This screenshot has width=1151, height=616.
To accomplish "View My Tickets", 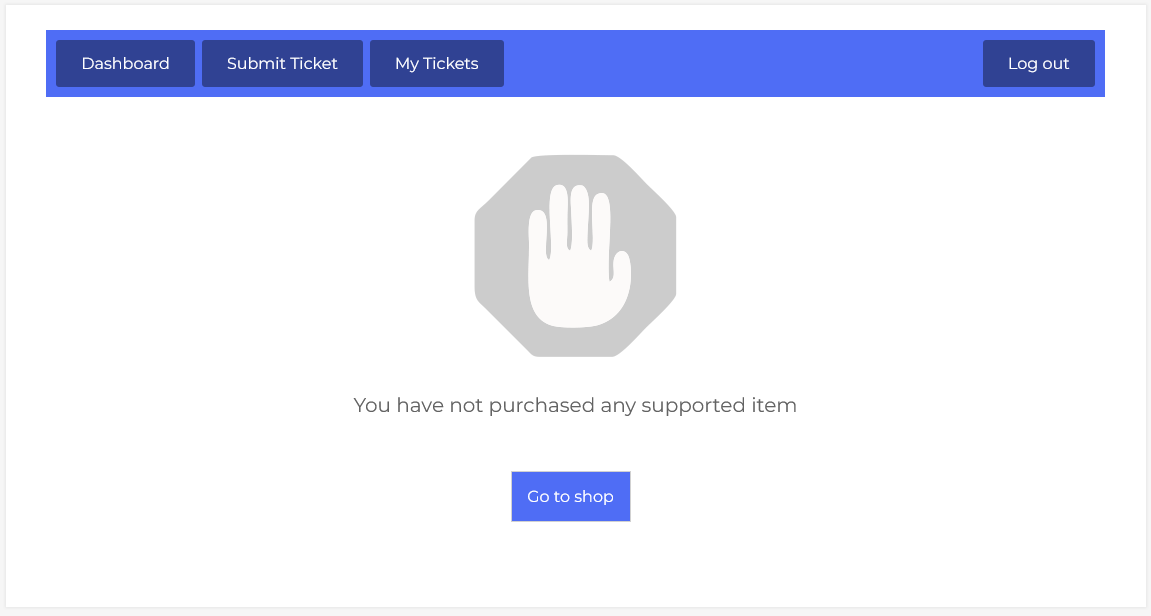I will click(436, 64).
